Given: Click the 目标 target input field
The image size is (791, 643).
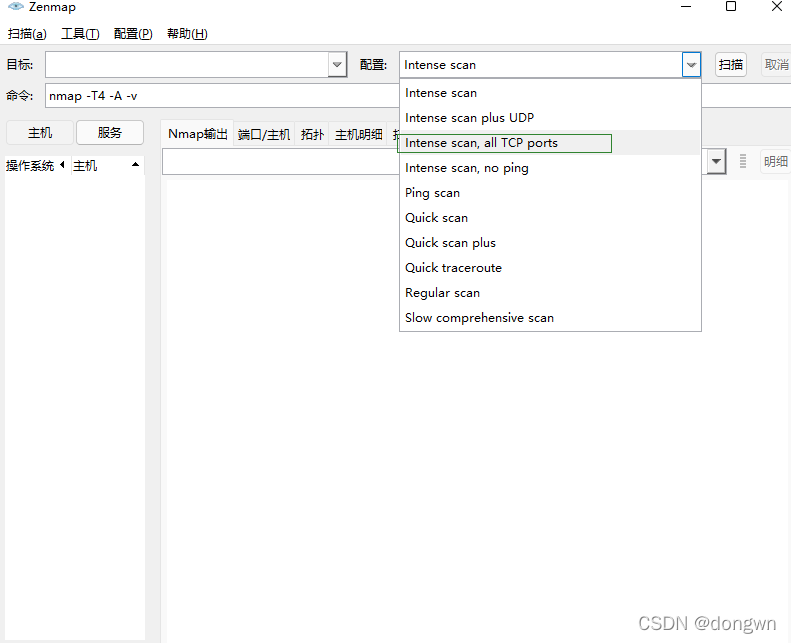Looking at the screenshot, I should (187, 65).
